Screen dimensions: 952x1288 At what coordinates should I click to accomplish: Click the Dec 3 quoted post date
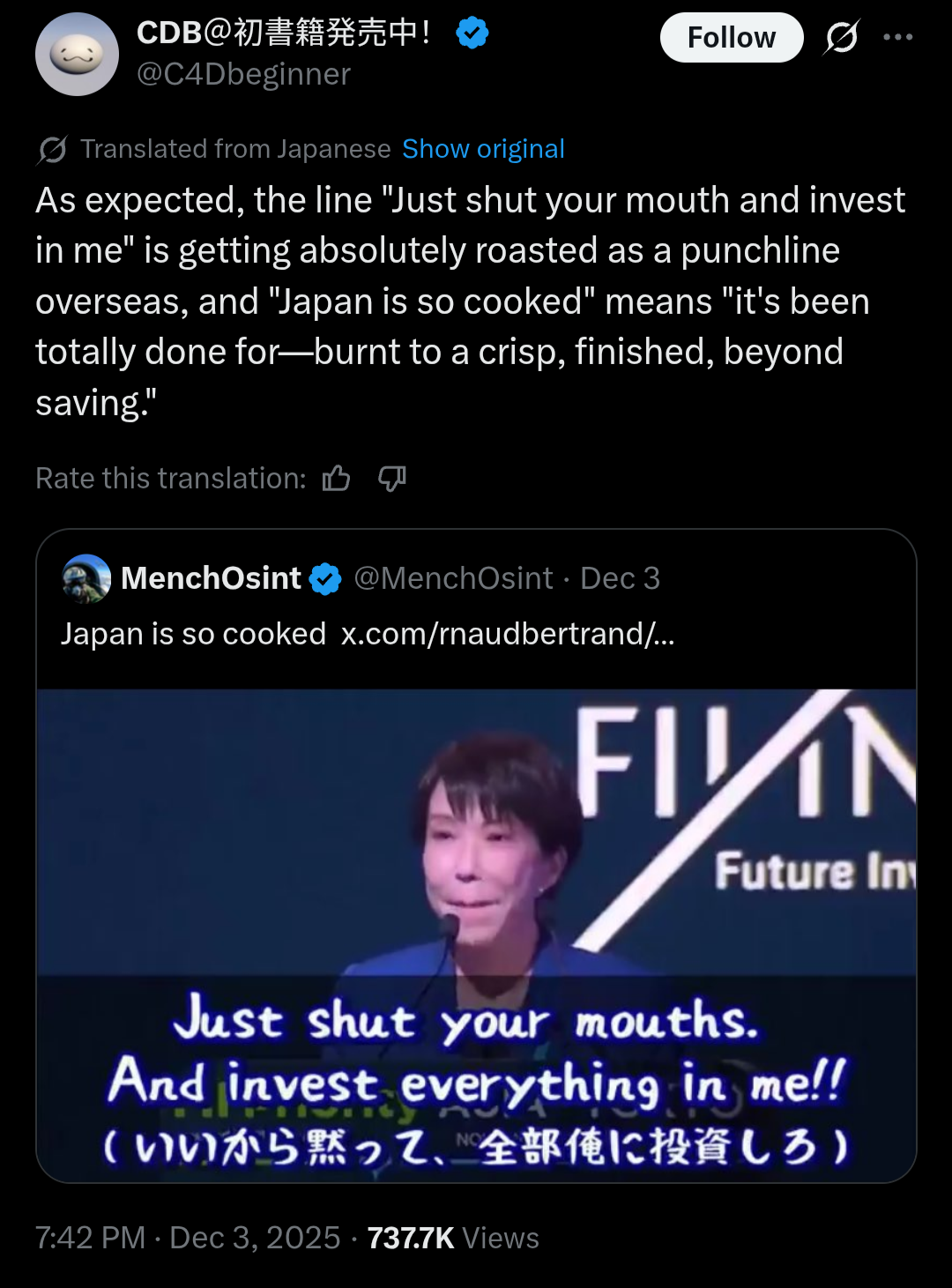[620, 578]
